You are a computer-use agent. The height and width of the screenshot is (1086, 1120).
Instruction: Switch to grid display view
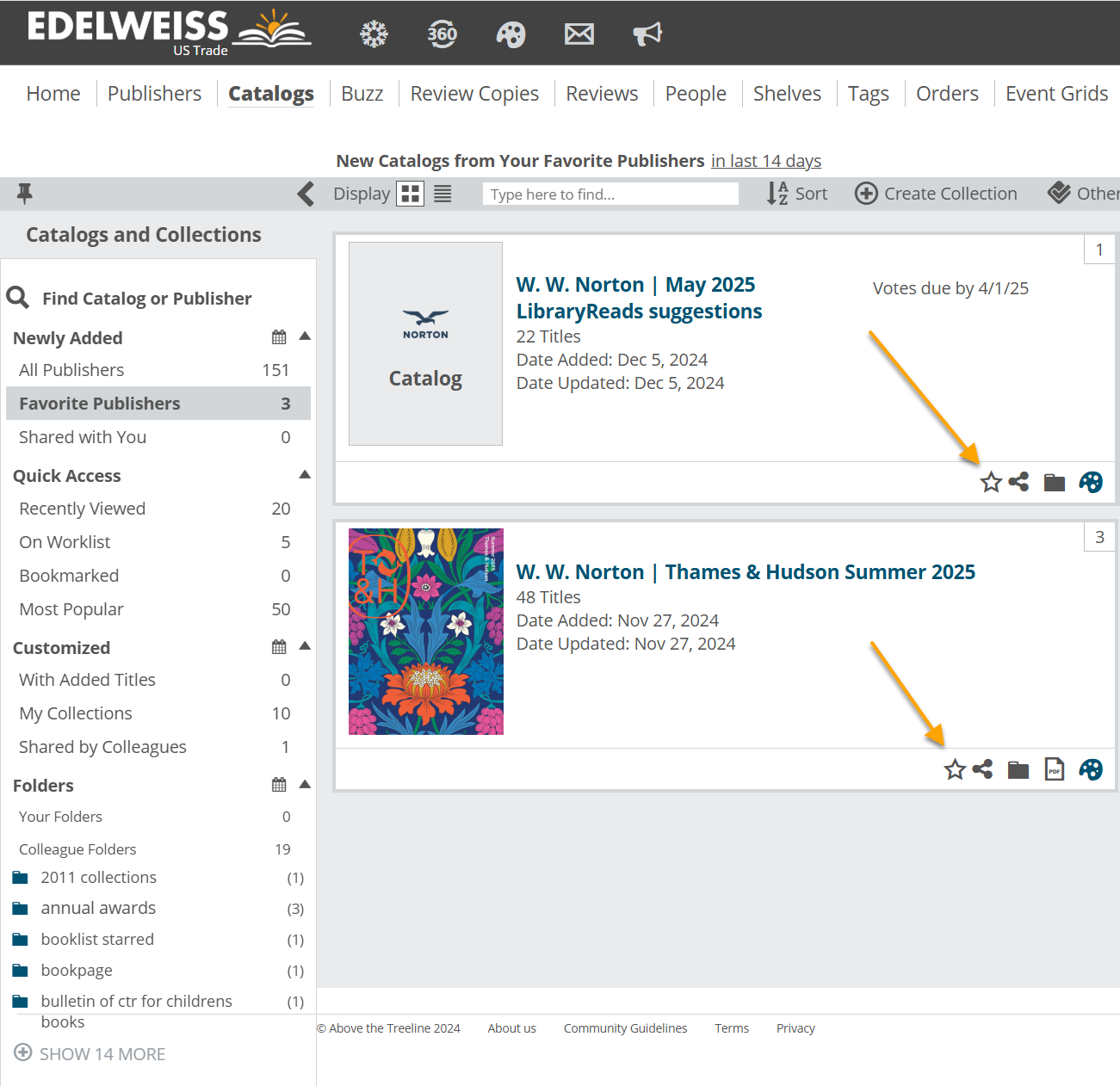(411, 194)
